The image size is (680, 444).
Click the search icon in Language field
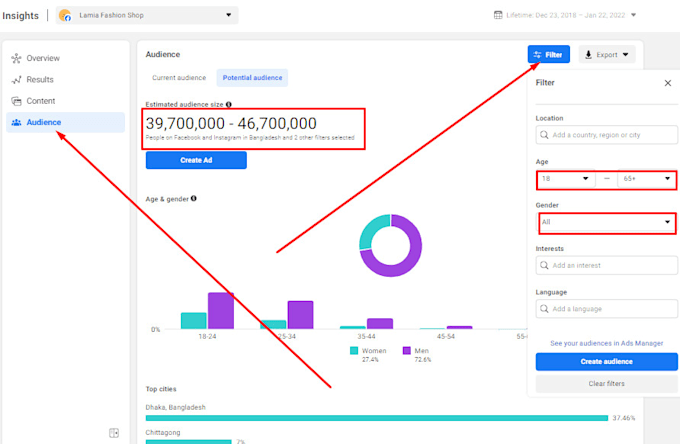coord(544,309)
